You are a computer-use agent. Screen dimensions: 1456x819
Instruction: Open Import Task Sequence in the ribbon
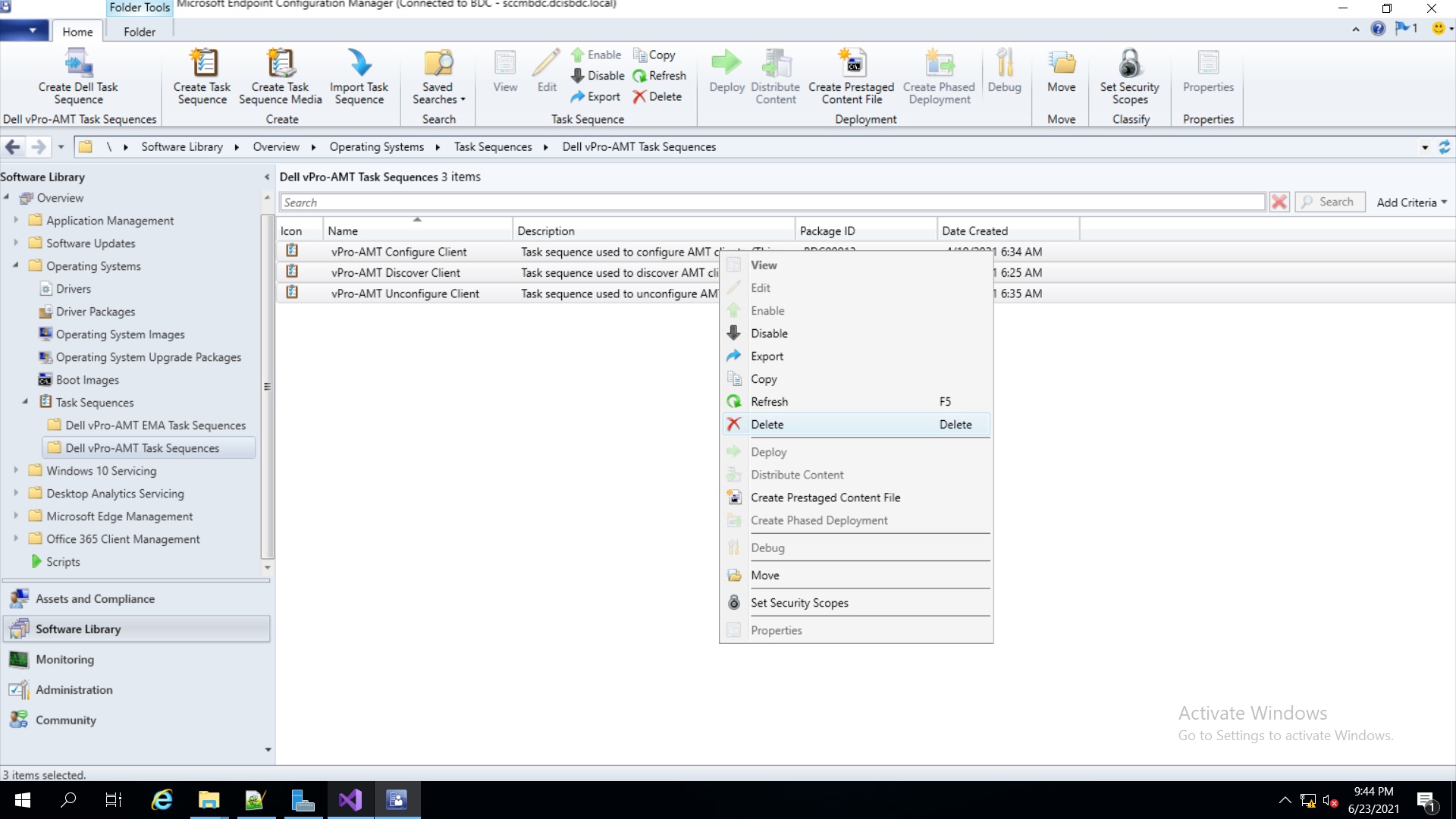click(x=359, y=76)
